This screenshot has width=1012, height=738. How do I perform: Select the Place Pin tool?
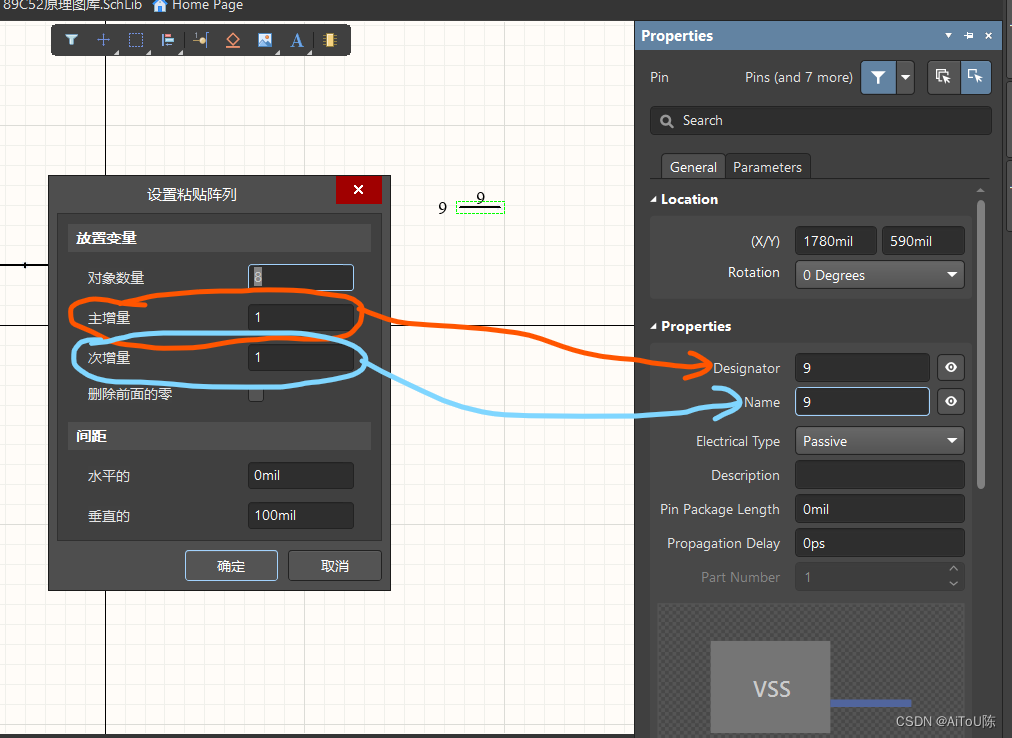pos(201,40)
